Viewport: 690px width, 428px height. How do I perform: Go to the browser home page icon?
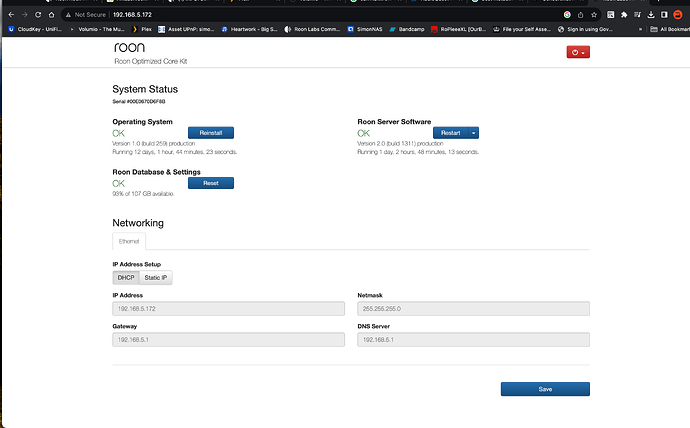pyautogui.click(x=51, y=15)
